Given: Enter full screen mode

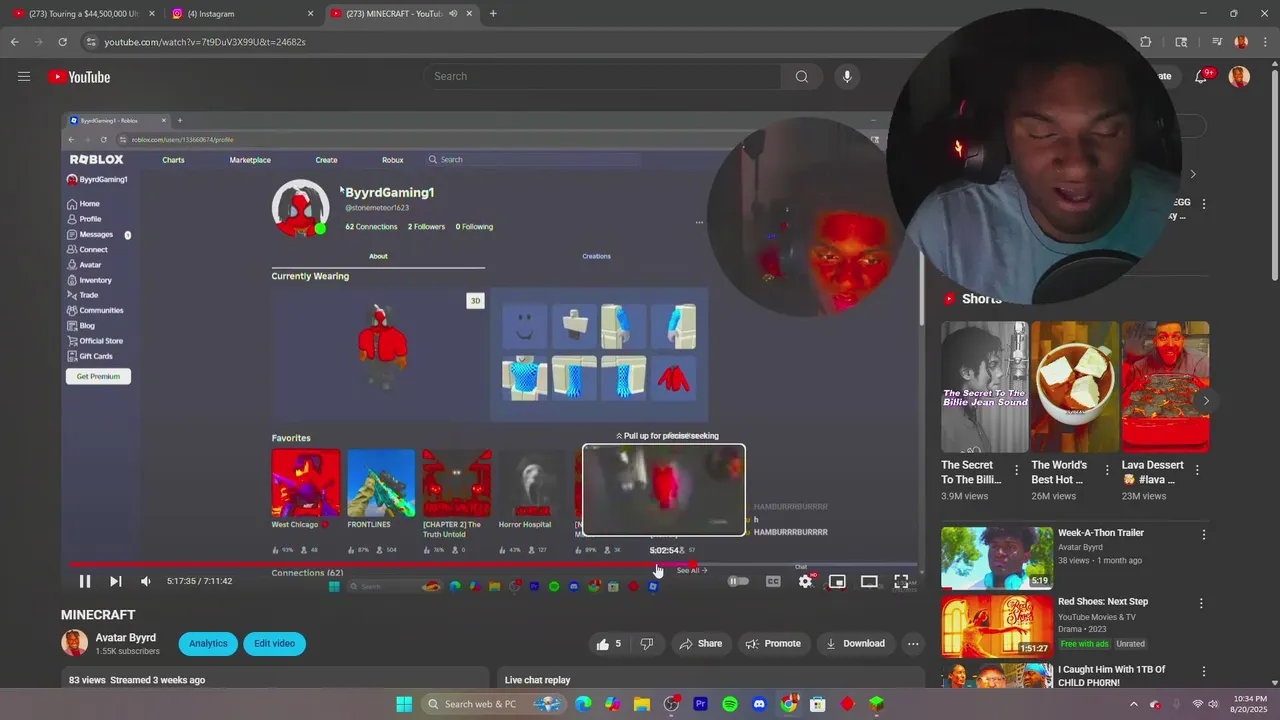Looking at the screenshot, I should [901, 581].
